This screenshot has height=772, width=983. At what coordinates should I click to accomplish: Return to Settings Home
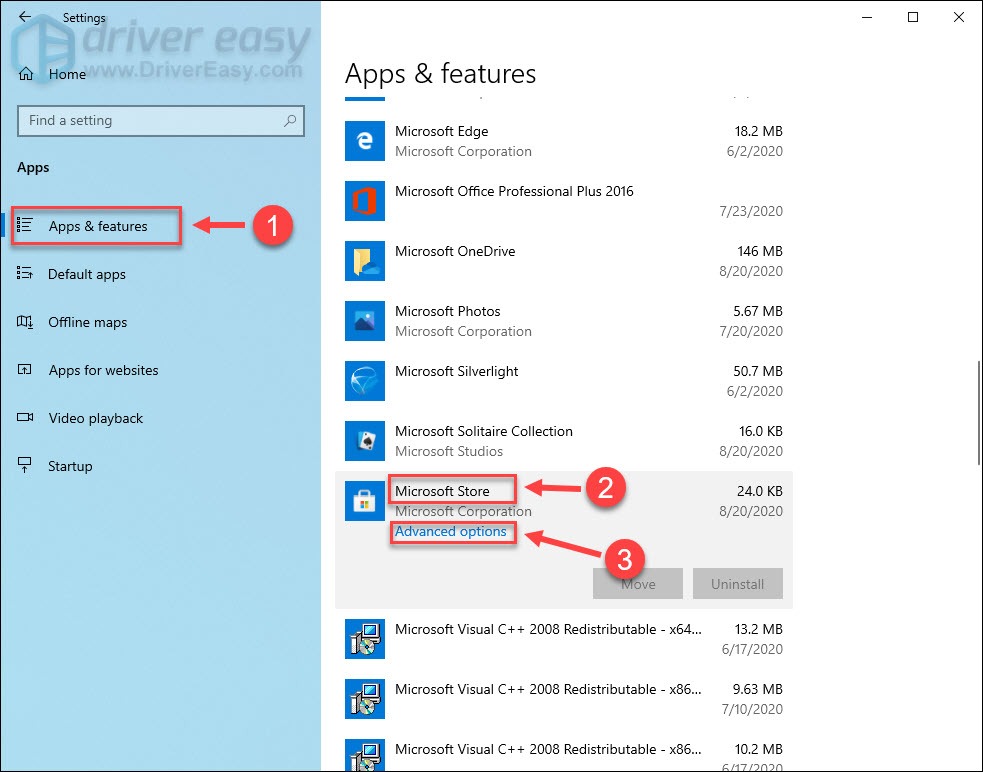click(x=67, y=74)
